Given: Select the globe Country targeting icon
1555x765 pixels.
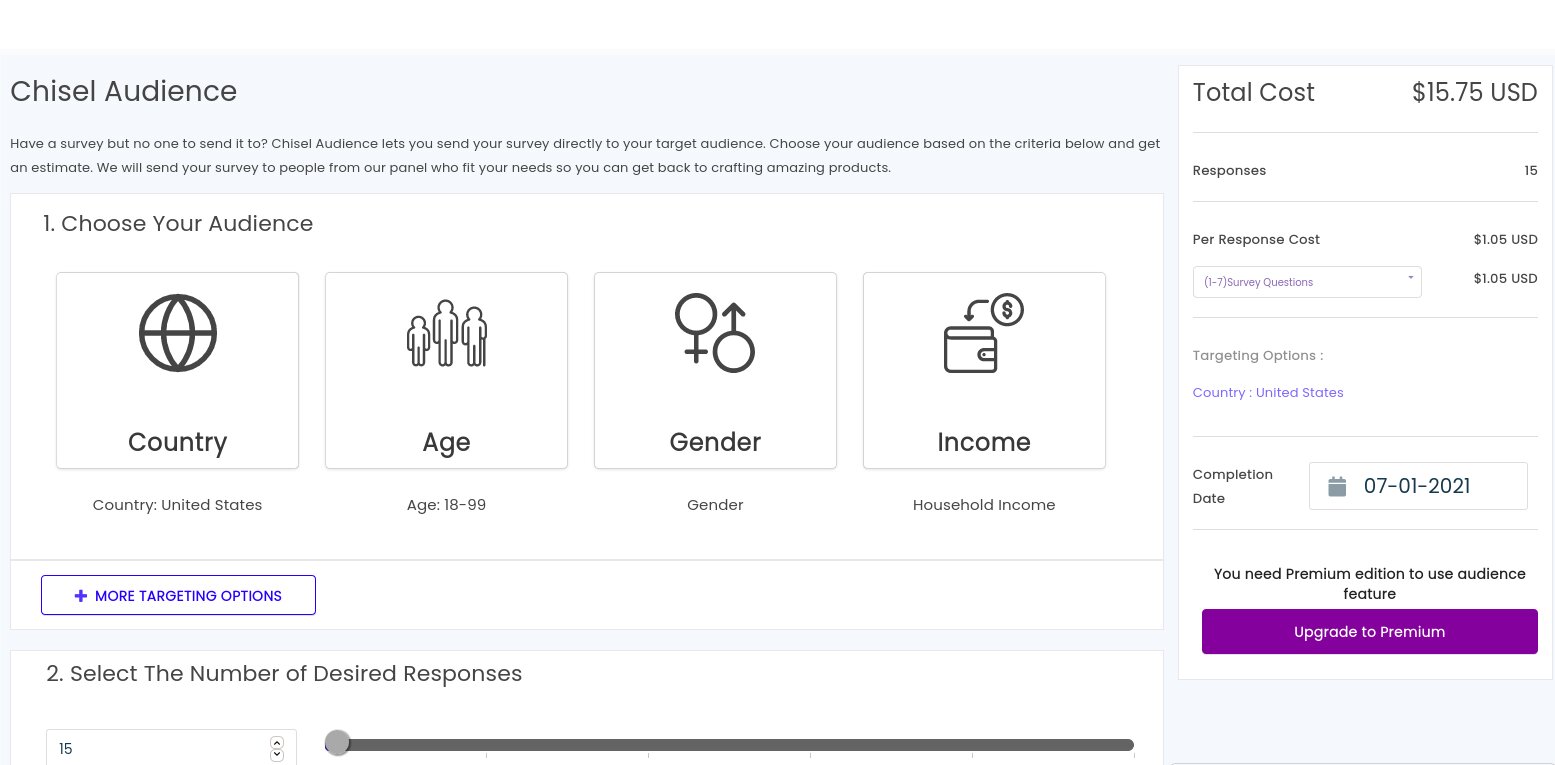Looking at the screenshot, I should tap(177, 332).
